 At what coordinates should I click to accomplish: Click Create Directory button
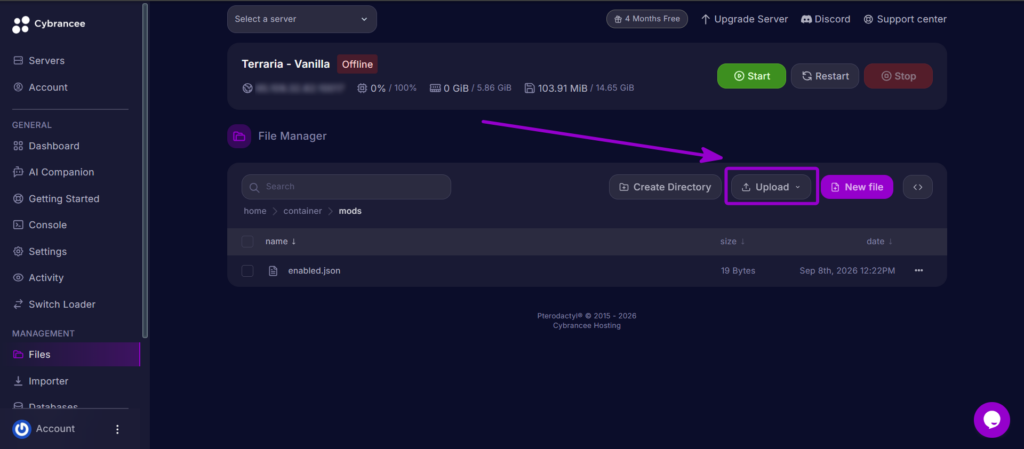pyautogui.click(x=665, y=187)
